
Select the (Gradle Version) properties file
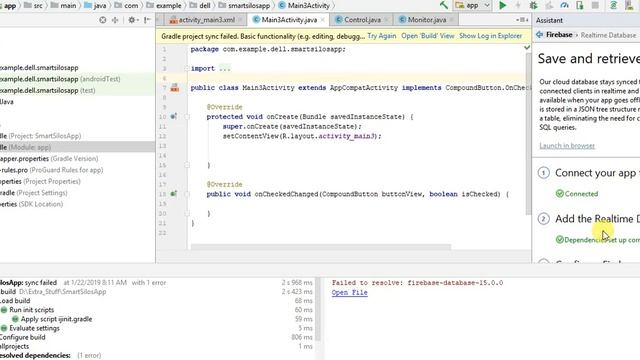click(x=77, y=159)
